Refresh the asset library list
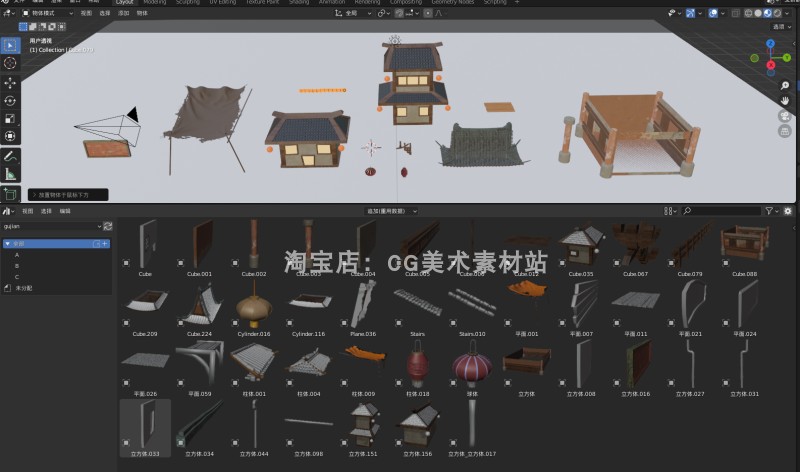 (x=108, y=226)
